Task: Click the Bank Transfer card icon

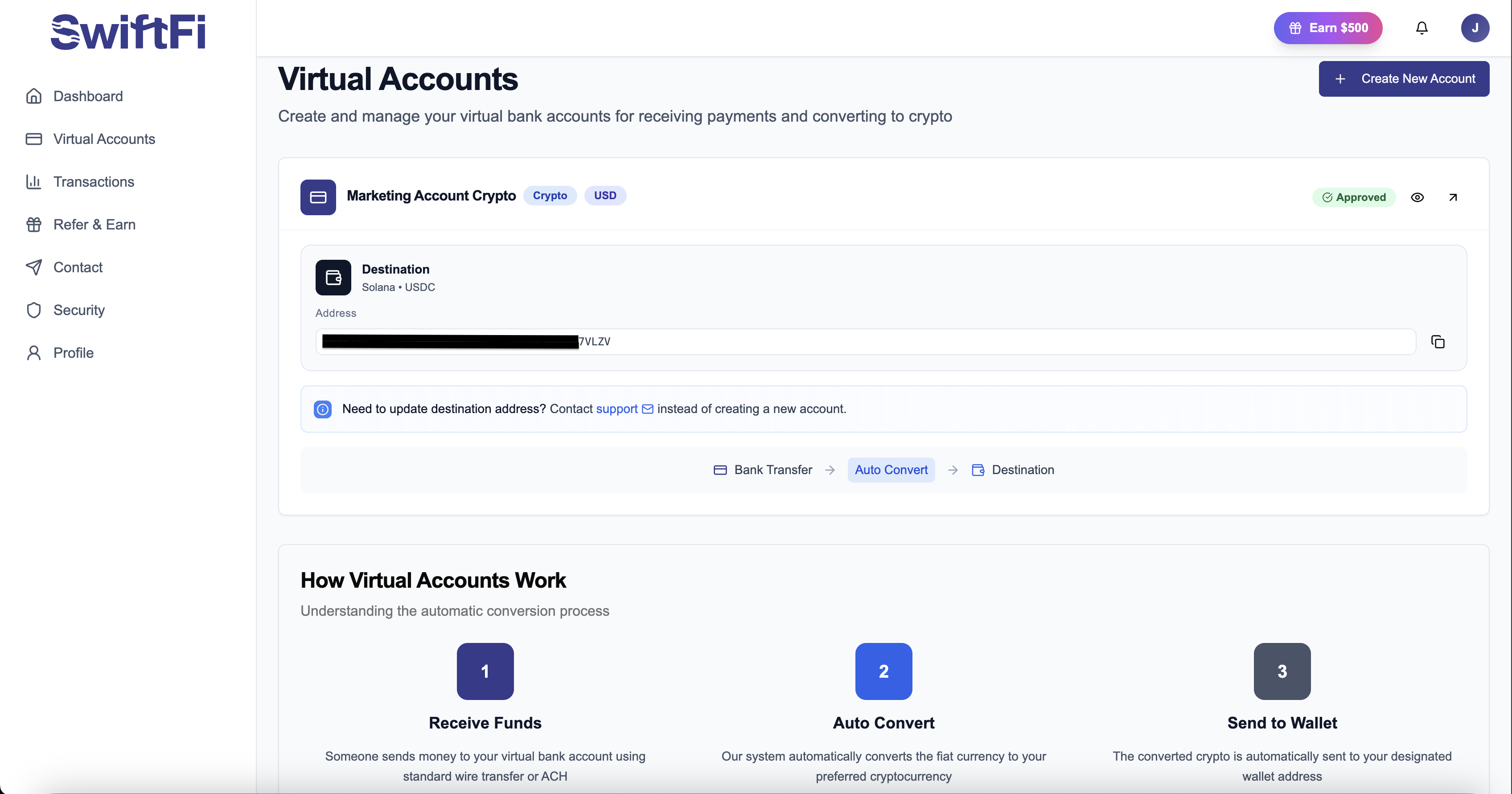Action: pos(720,470)
